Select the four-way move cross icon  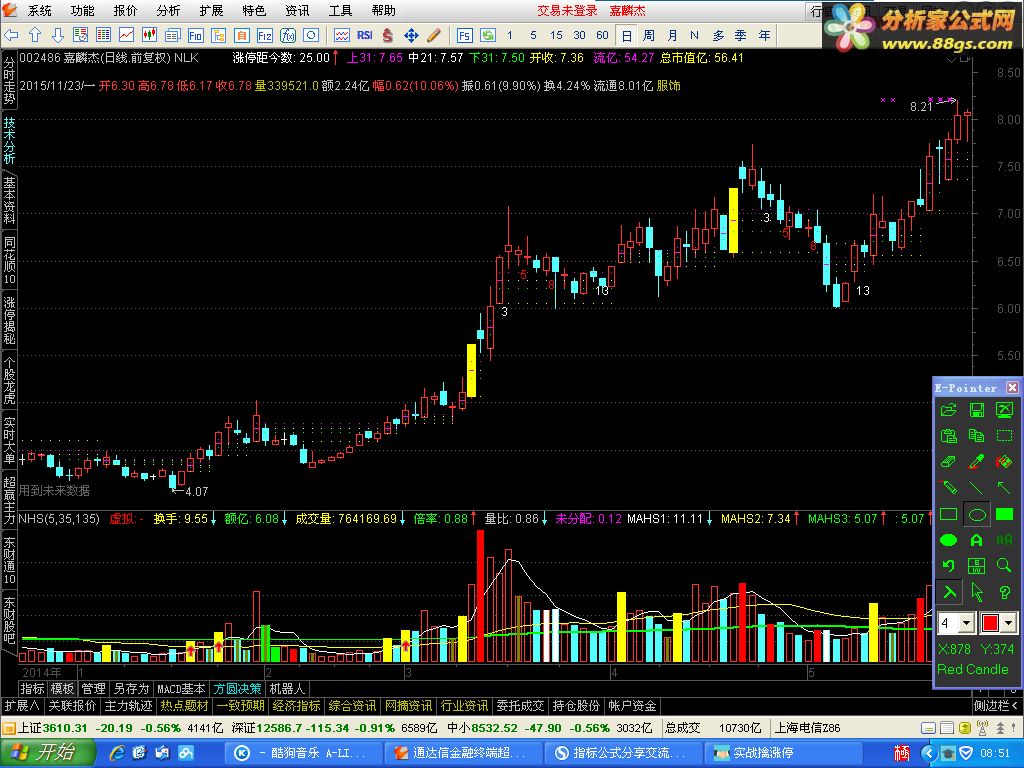[411, 35]
